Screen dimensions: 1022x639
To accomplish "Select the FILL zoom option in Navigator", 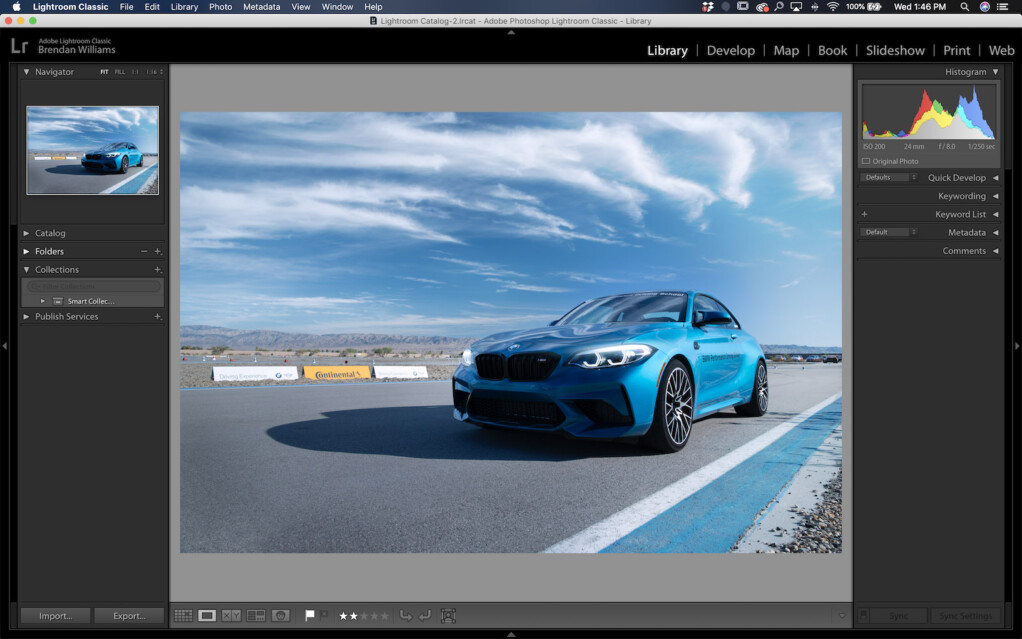I will 120,72.
